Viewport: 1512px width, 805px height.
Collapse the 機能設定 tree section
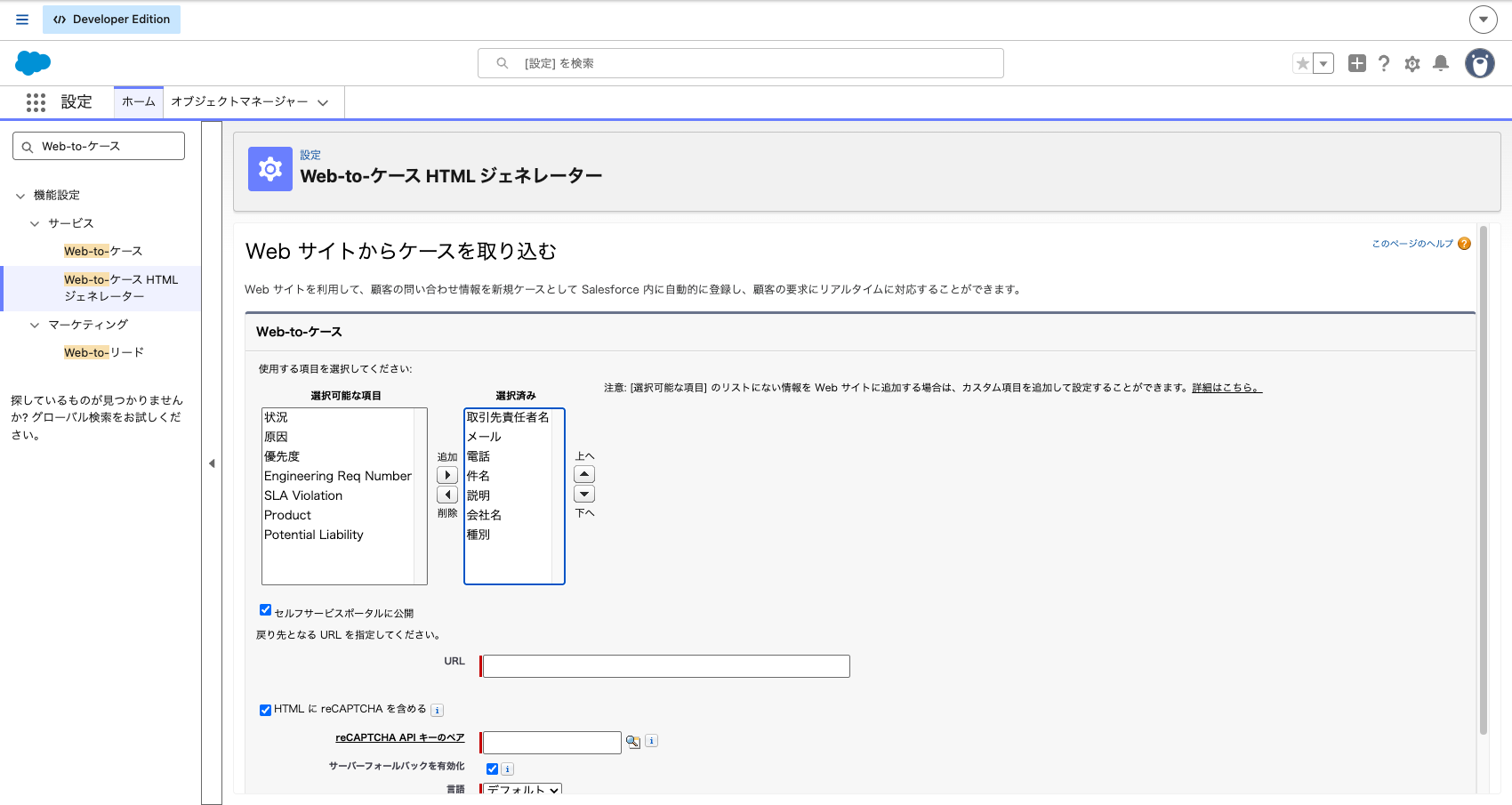point(20,196)
